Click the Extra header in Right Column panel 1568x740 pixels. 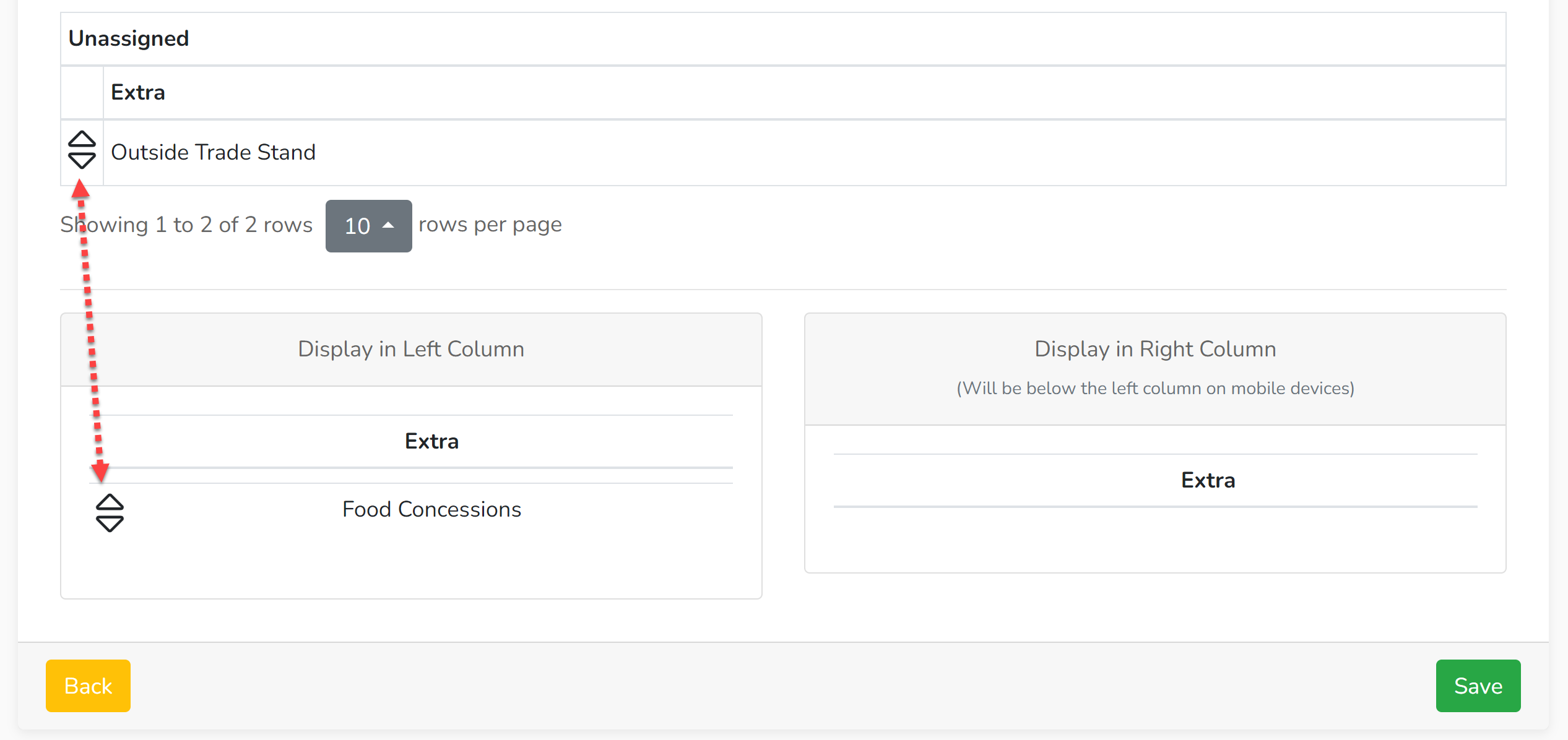(x=1208, y=480)
